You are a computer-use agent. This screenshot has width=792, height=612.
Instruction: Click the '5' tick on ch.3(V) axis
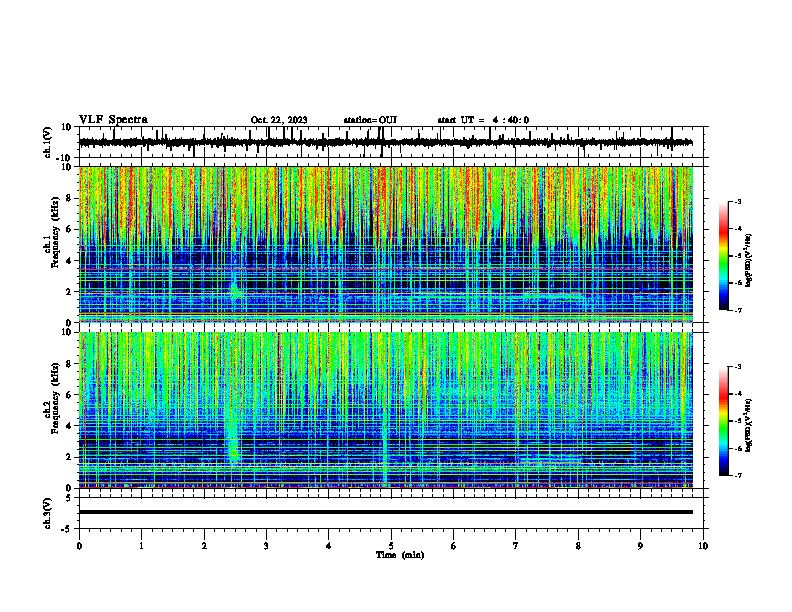coord(69,498)
